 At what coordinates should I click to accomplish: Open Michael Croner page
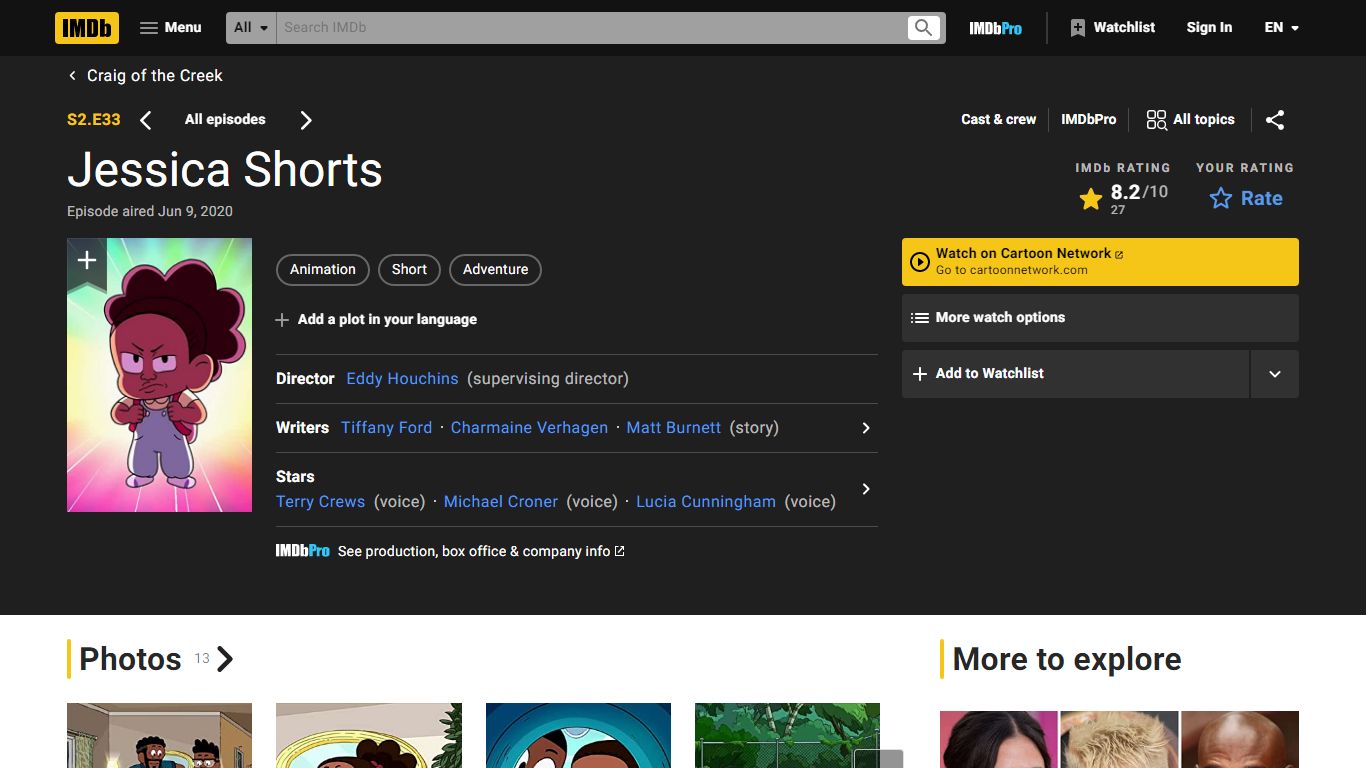click(501, 502)
